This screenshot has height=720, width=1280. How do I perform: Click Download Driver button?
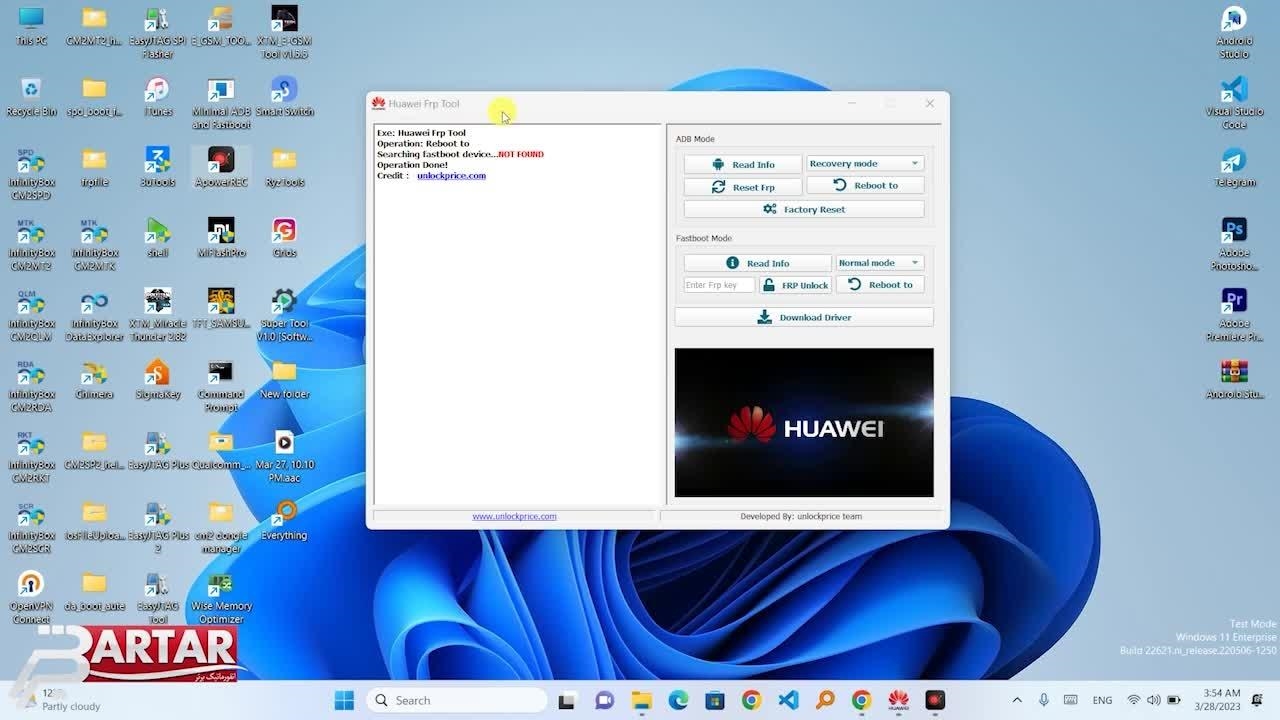[x=804, y=317]
